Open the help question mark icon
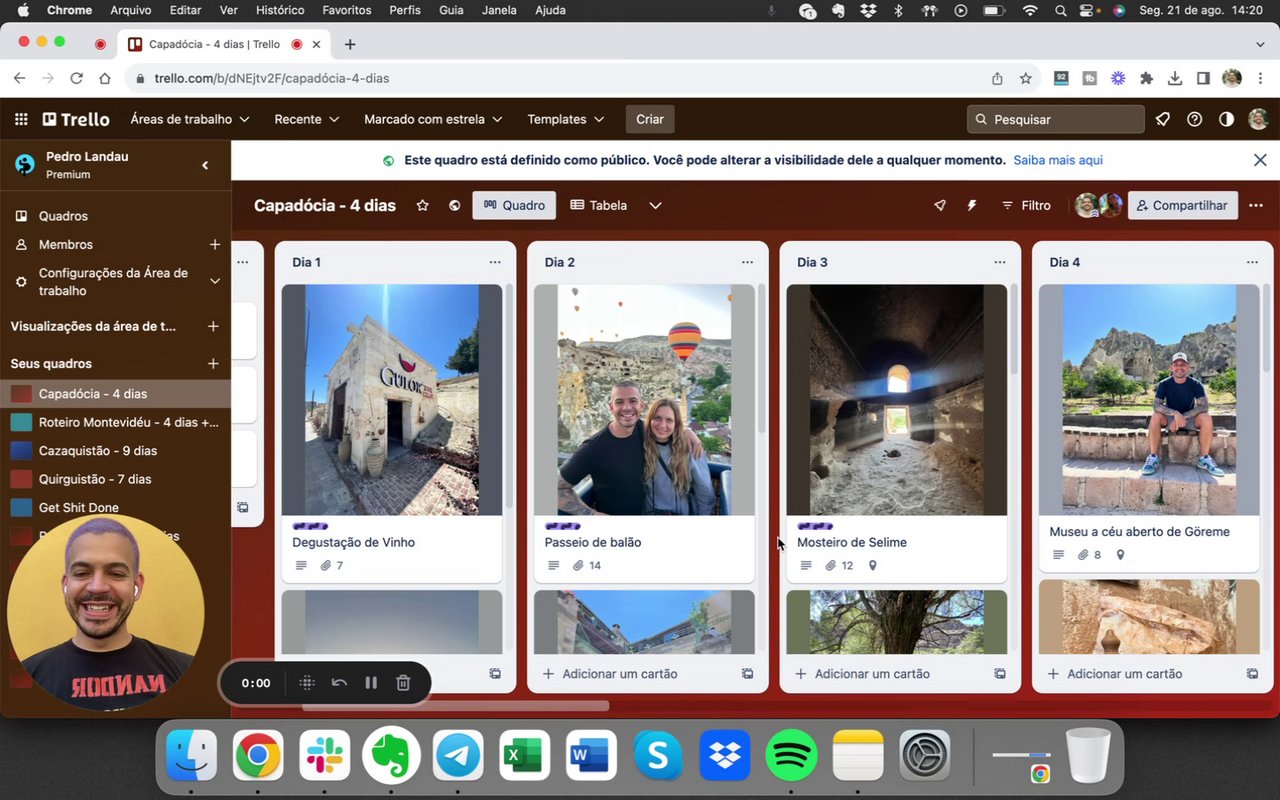The image size is (1280, 800). (1194, 119)
